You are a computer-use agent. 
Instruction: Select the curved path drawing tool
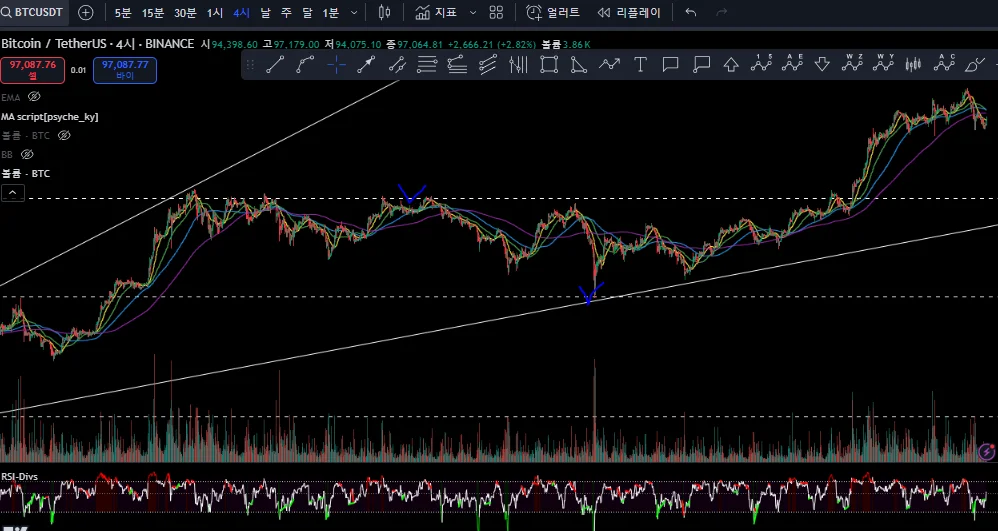306,64
